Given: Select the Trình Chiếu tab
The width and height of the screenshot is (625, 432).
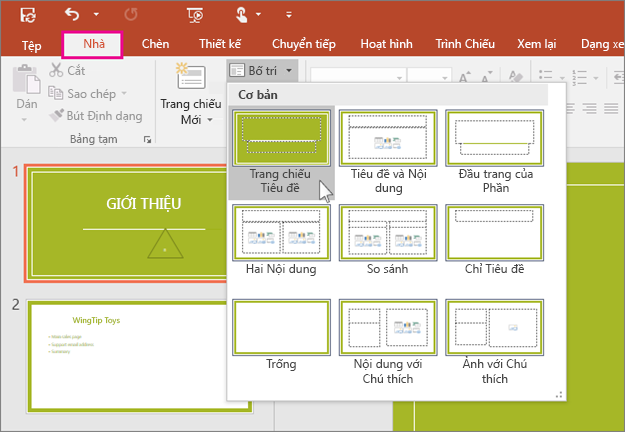Looking at the screenshot, I should coord(465,44).
